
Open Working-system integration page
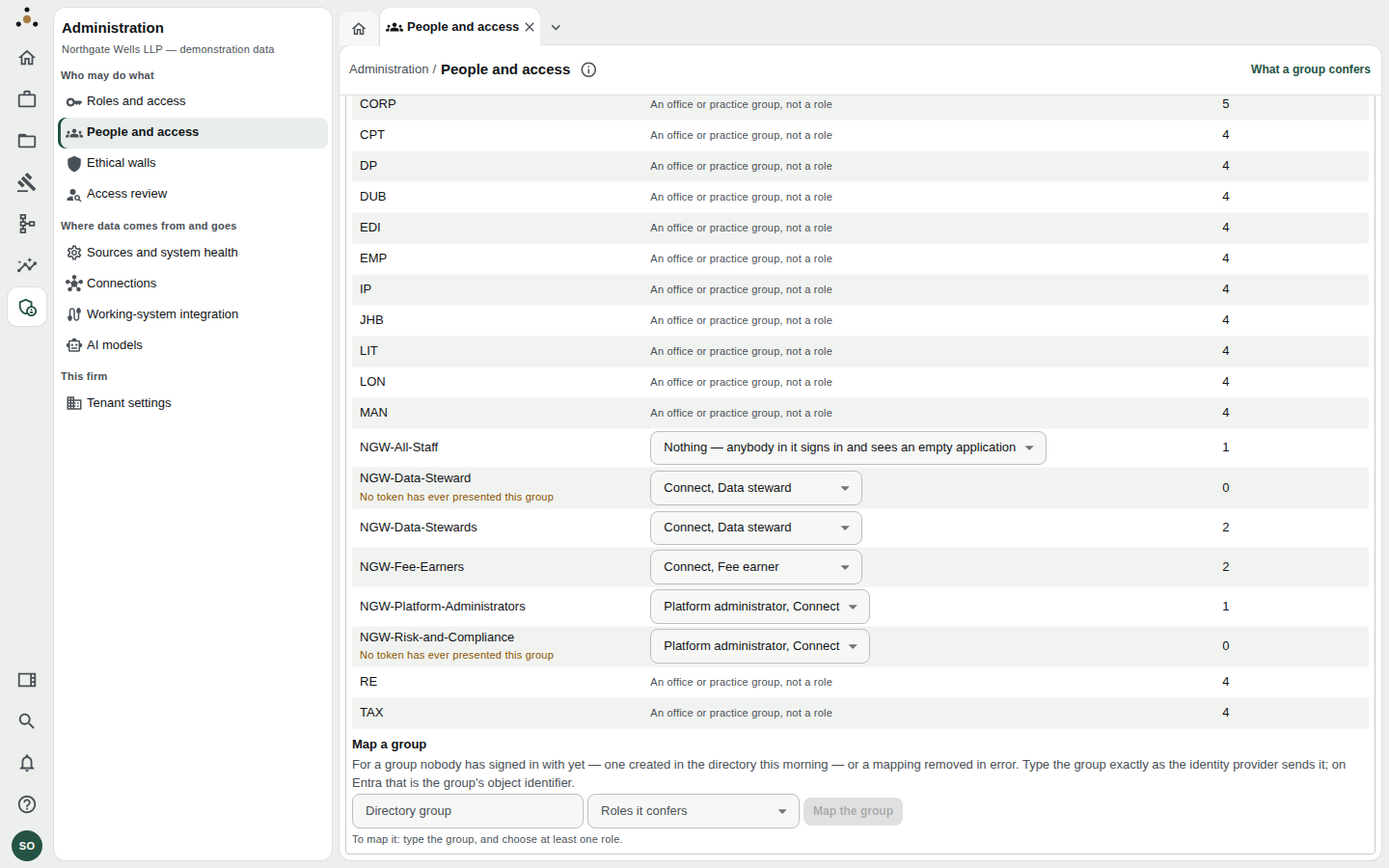[193, 314]
